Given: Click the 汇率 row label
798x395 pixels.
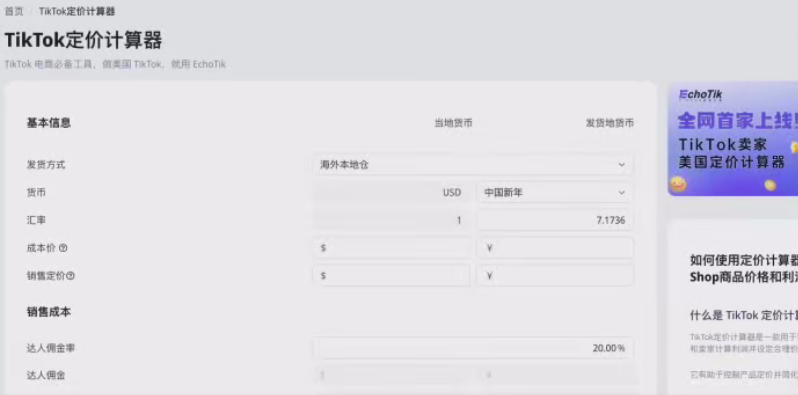Looking at the screenshot, I should (36, 220).
